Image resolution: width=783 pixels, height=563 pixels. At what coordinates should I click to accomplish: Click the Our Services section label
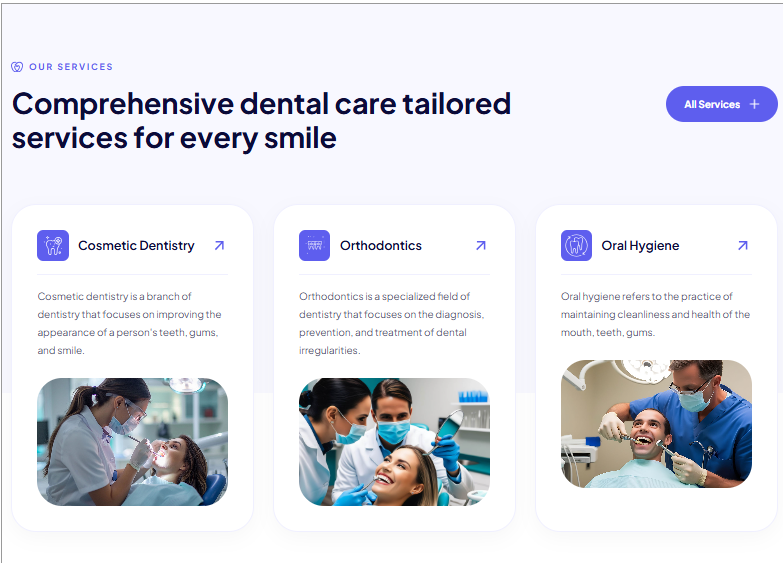pyautogui.click(x=71, y=67)
